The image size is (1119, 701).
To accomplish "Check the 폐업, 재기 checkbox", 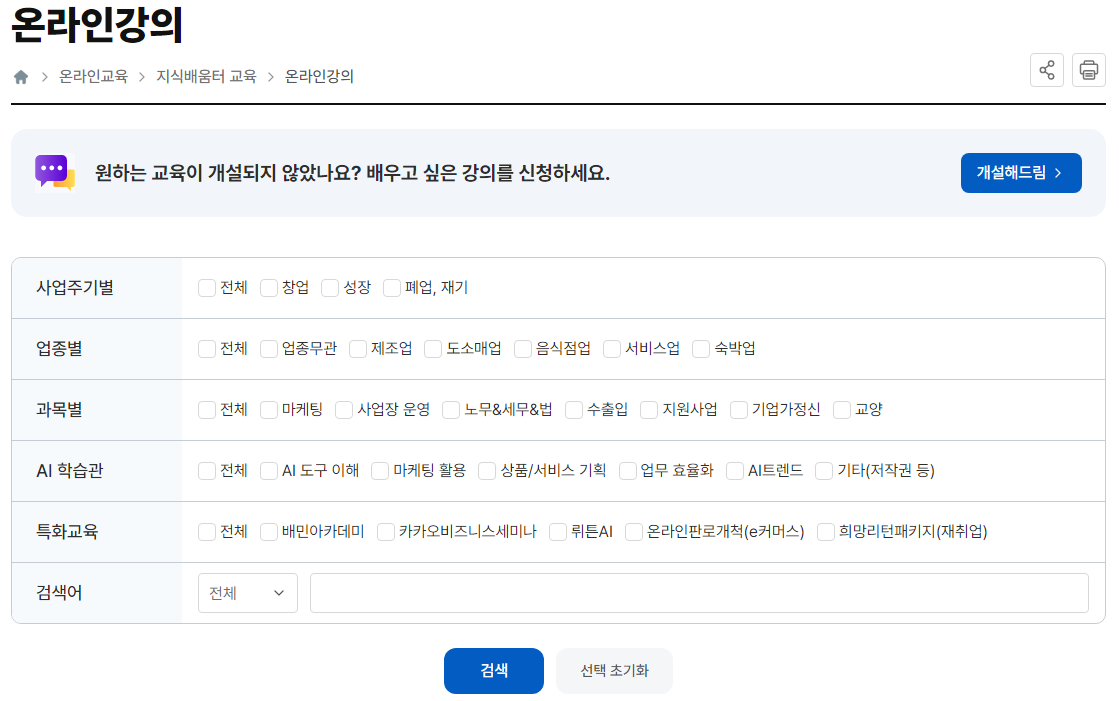I will 392,288.
